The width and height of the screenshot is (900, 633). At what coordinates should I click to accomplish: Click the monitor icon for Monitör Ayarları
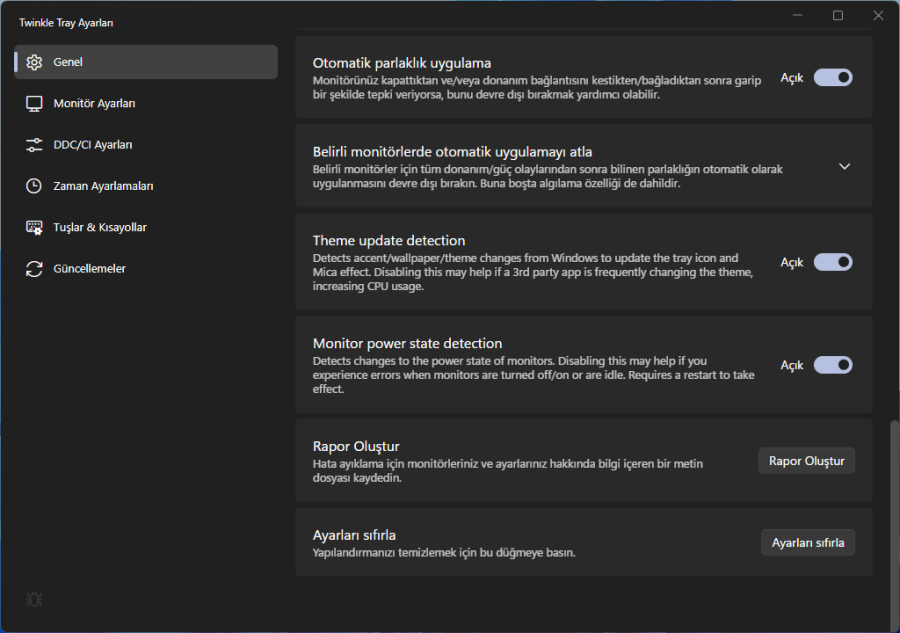(x=34, y=103)
